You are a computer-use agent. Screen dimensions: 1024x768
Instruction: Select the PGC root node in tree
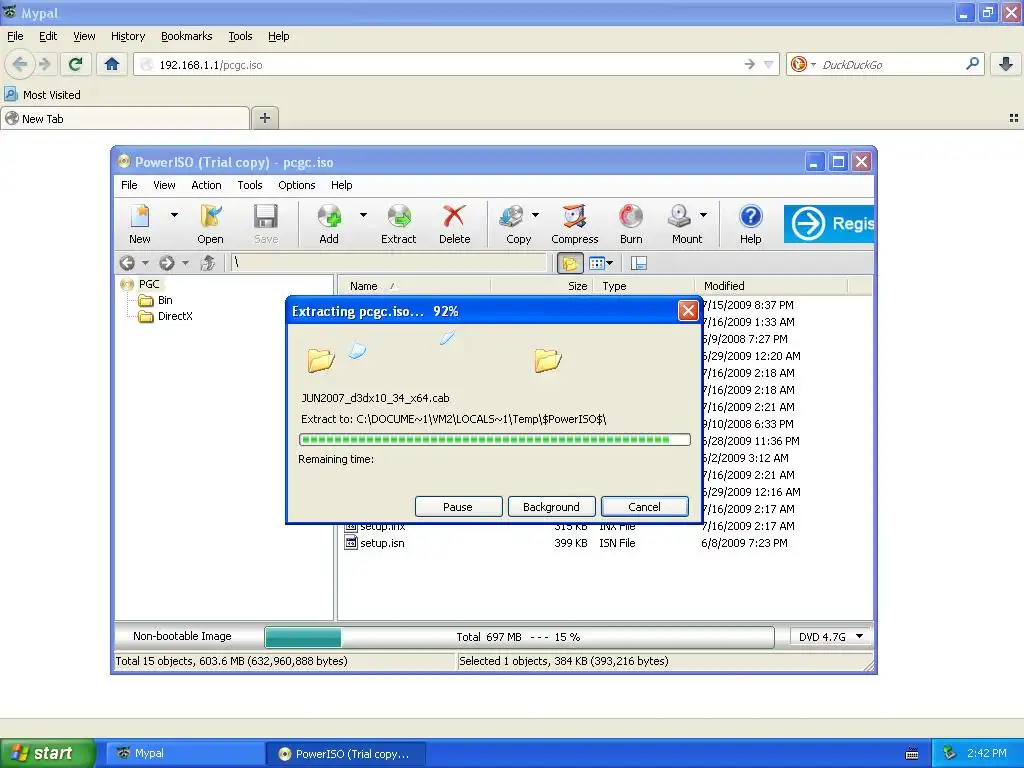(140, 284)
